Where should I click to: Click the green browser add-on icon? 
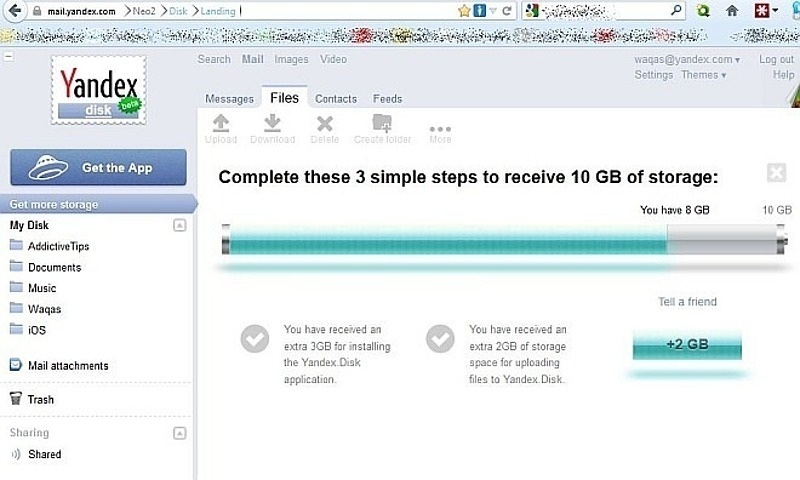click(x=703, y=10)
